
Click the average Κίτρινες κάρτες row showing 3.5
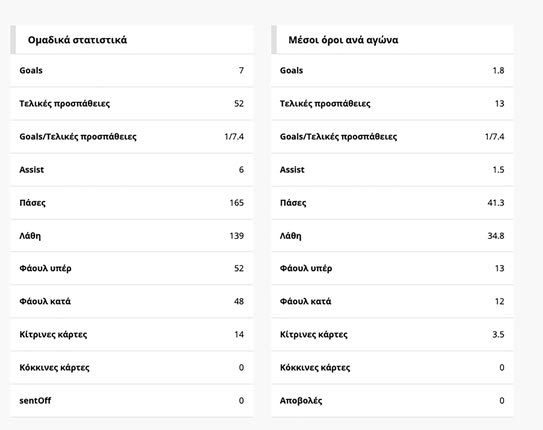tap(392, 334)
